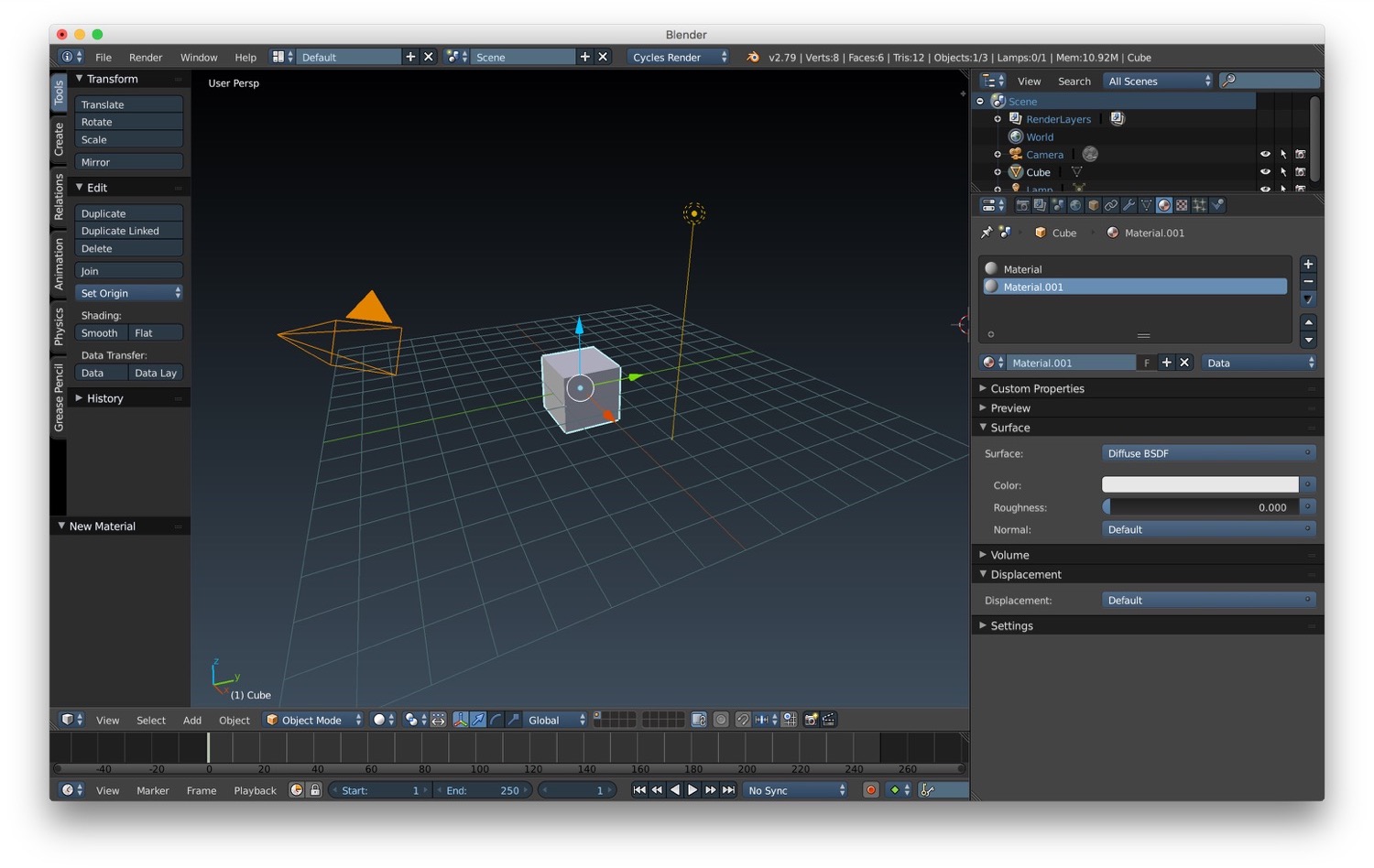Screen dimensions: 1374x868
Task: Open the Particles properties tab sparkle icon
Action: tap(1199, 205)
